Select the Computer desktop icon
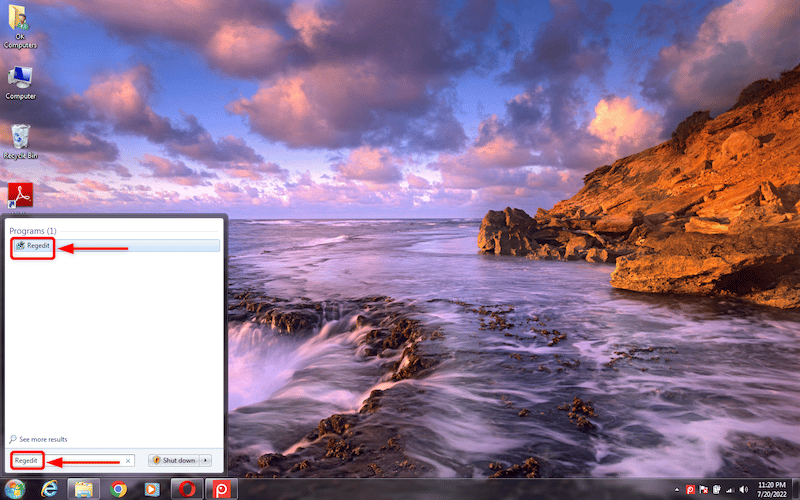800x500 pixels. coord(20,82)
